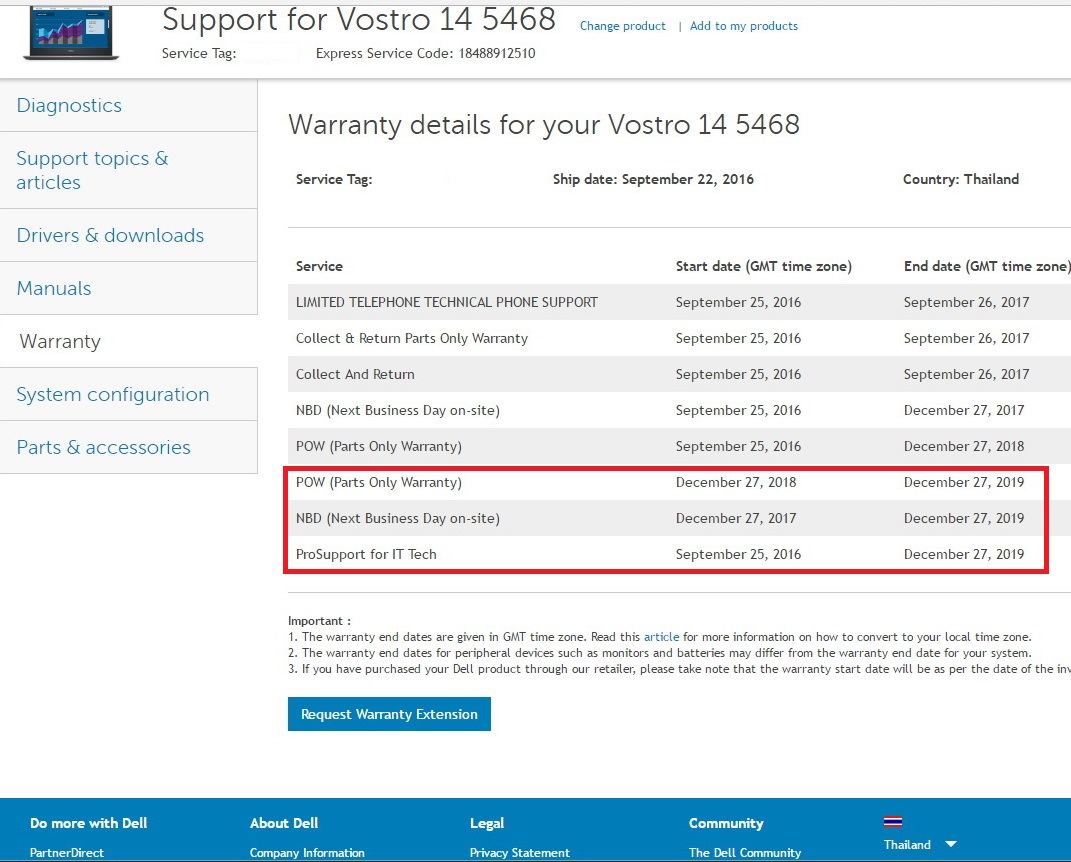Click Do more with Dell footer heading
This screenshot has height=862, width=1071.
[89, 823]
